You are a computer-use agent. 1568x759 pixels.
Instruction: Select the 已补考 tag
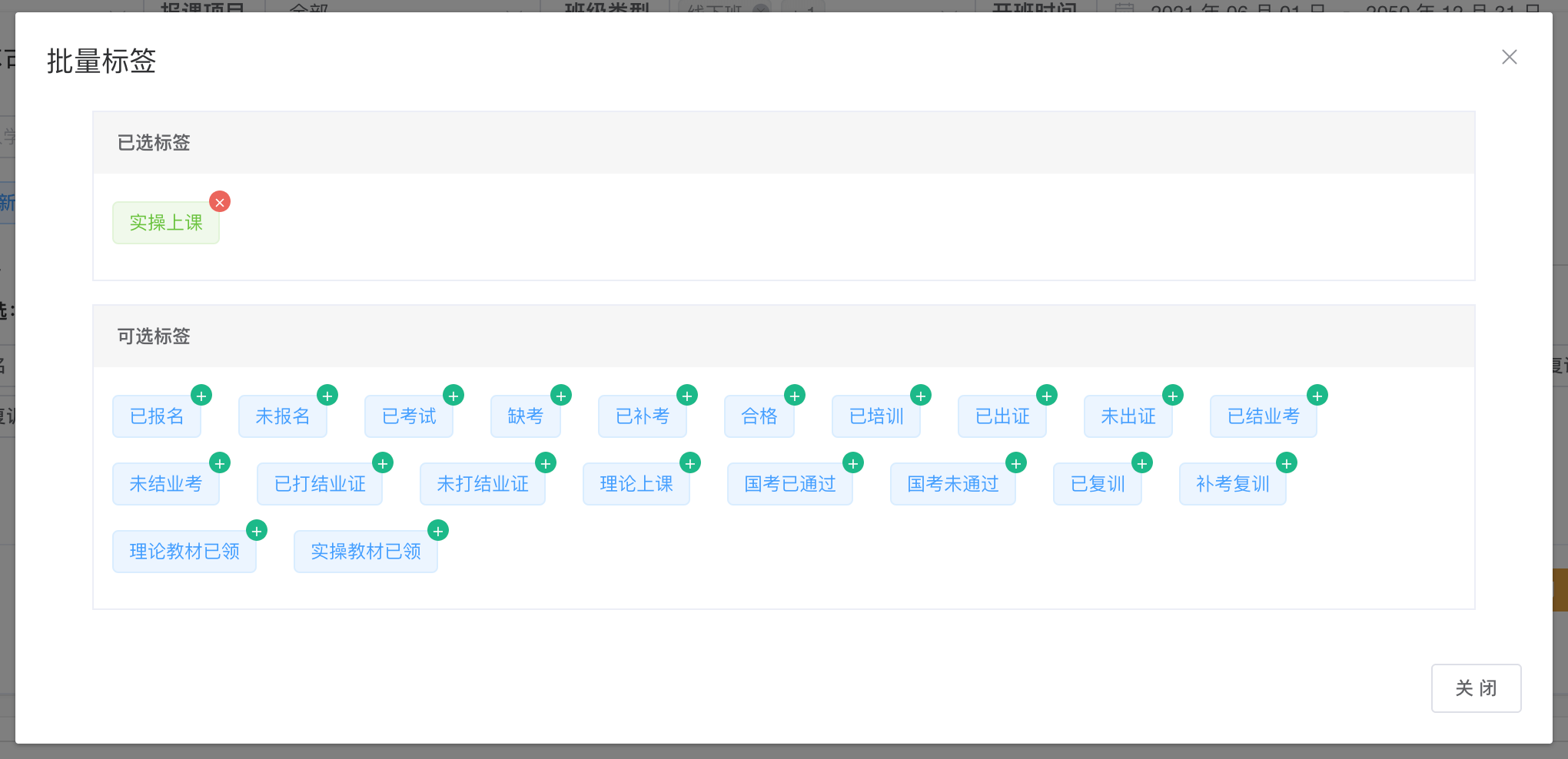[x=642, y=416]
